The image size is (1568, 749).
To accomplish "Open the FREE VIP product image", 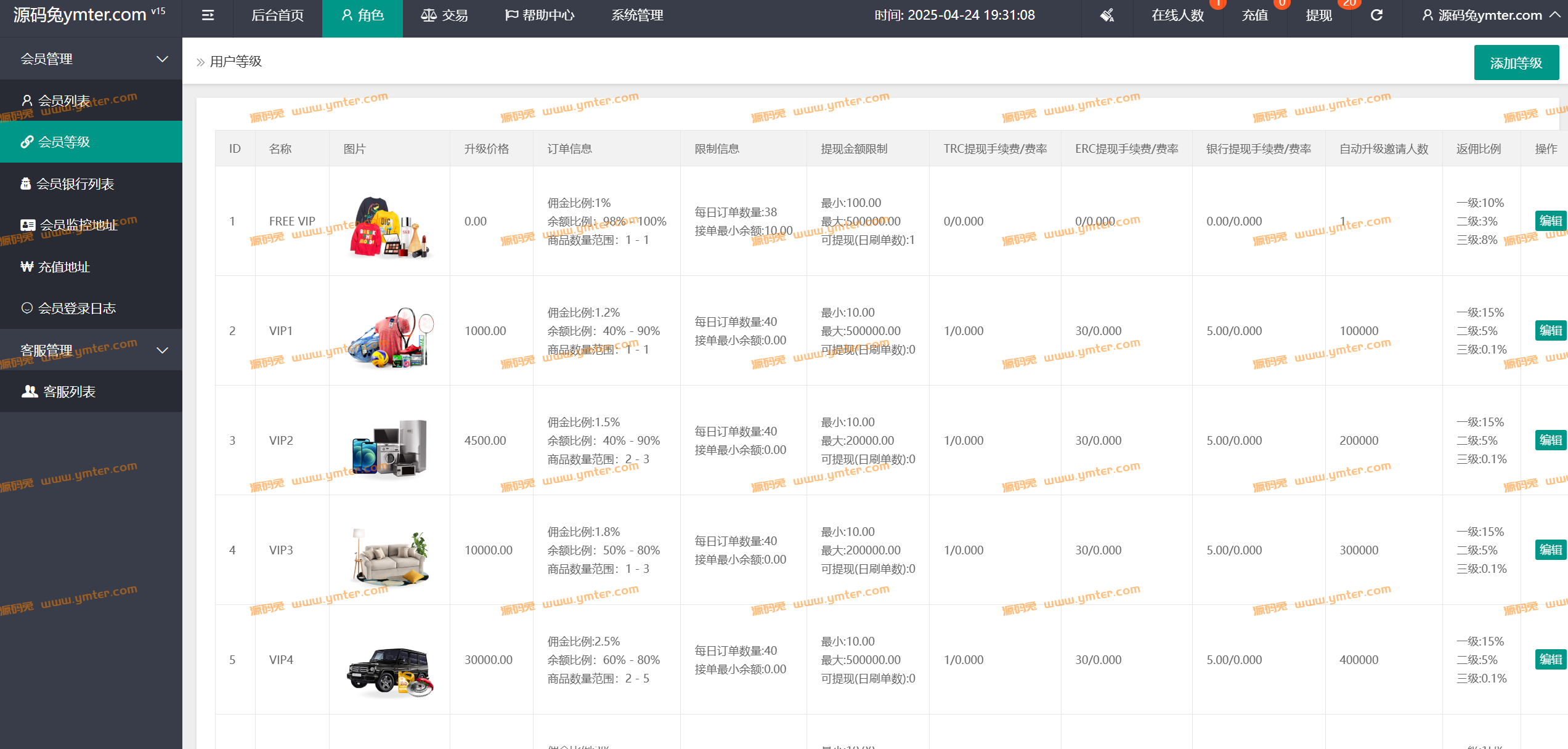I will (x=389, y=227).
